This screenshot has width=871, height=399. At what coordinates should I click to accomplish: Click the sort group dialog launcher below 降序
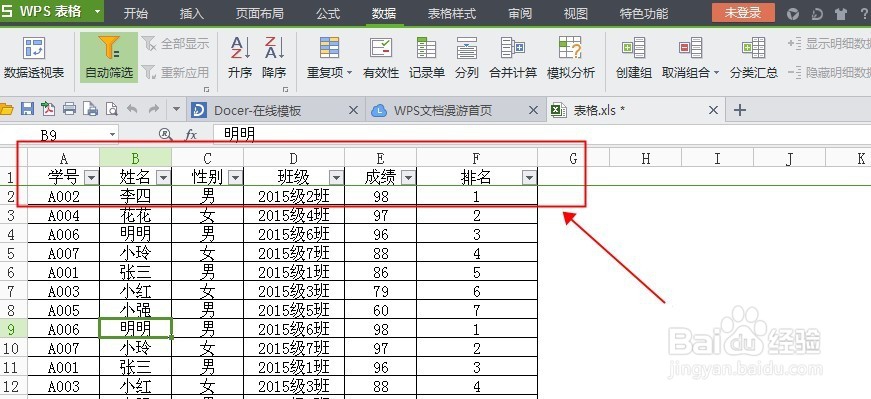click(286, 89)
